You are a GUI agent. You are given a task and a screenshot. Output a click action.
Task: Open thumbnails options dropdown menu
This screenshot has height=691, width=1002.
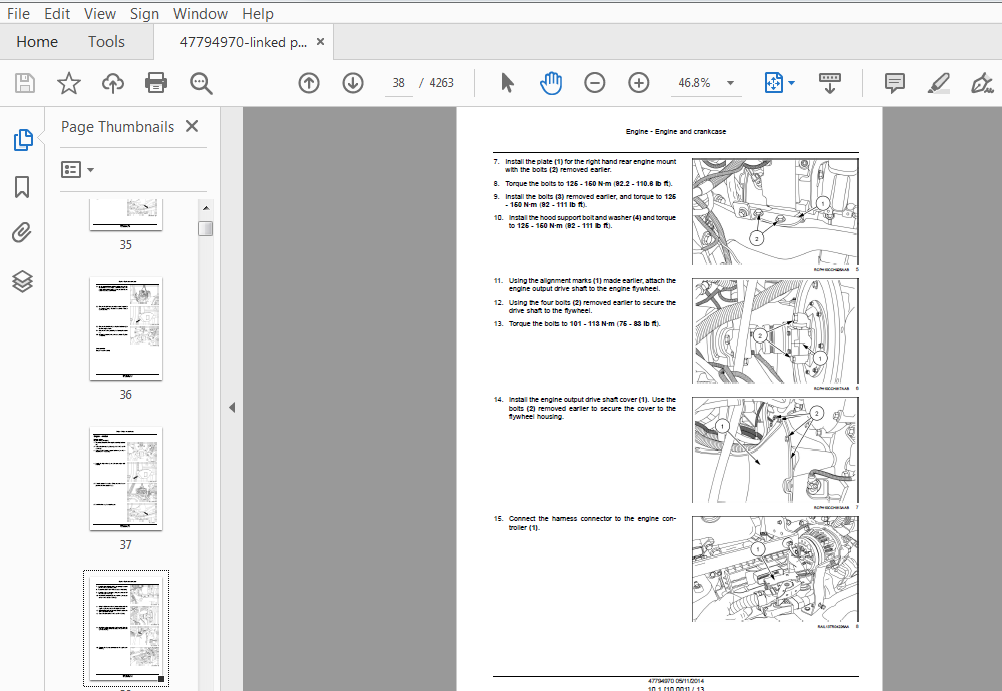77,169
